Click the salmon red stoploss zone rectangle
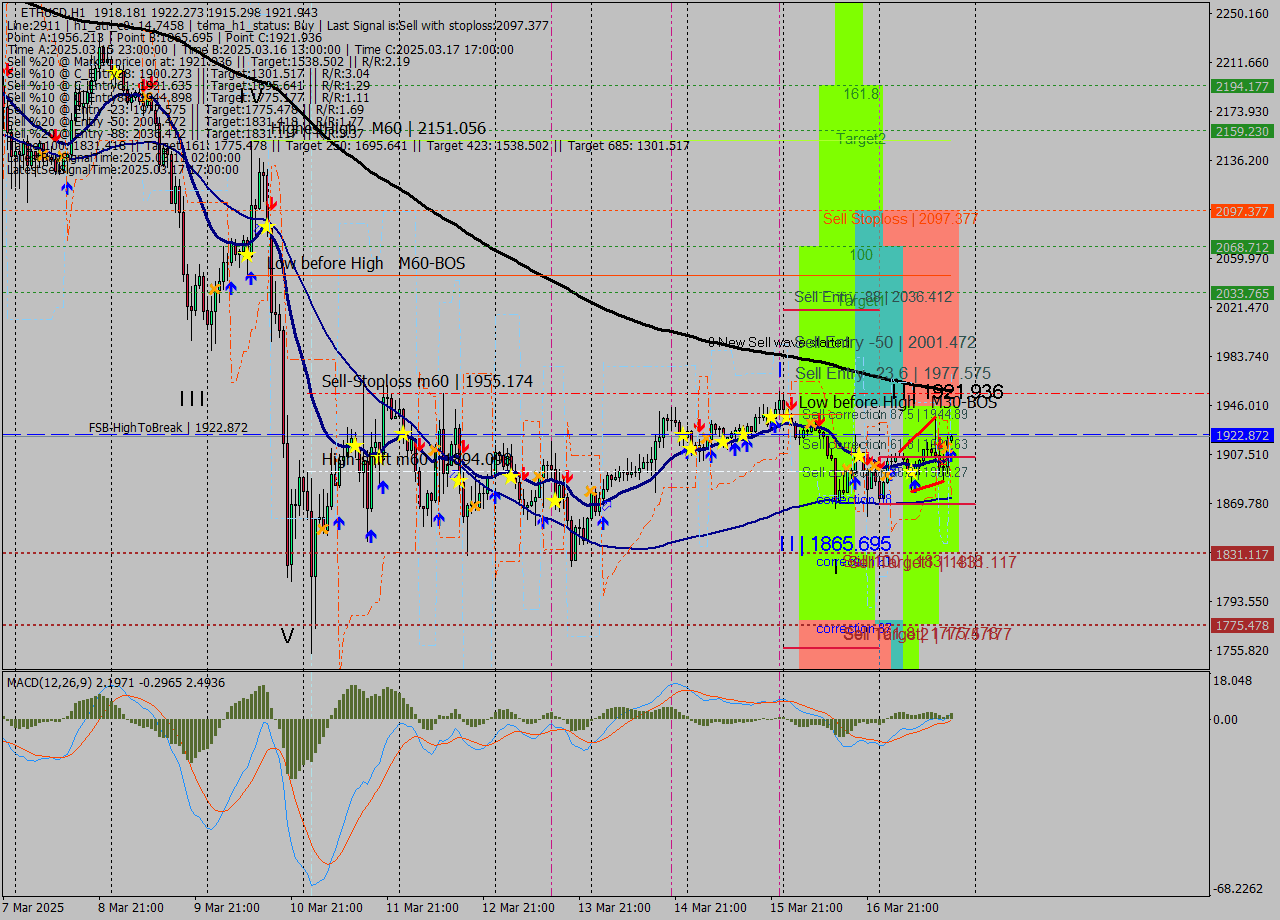The width and height of the screenshot is (1280, 920). tap(930, 300)
